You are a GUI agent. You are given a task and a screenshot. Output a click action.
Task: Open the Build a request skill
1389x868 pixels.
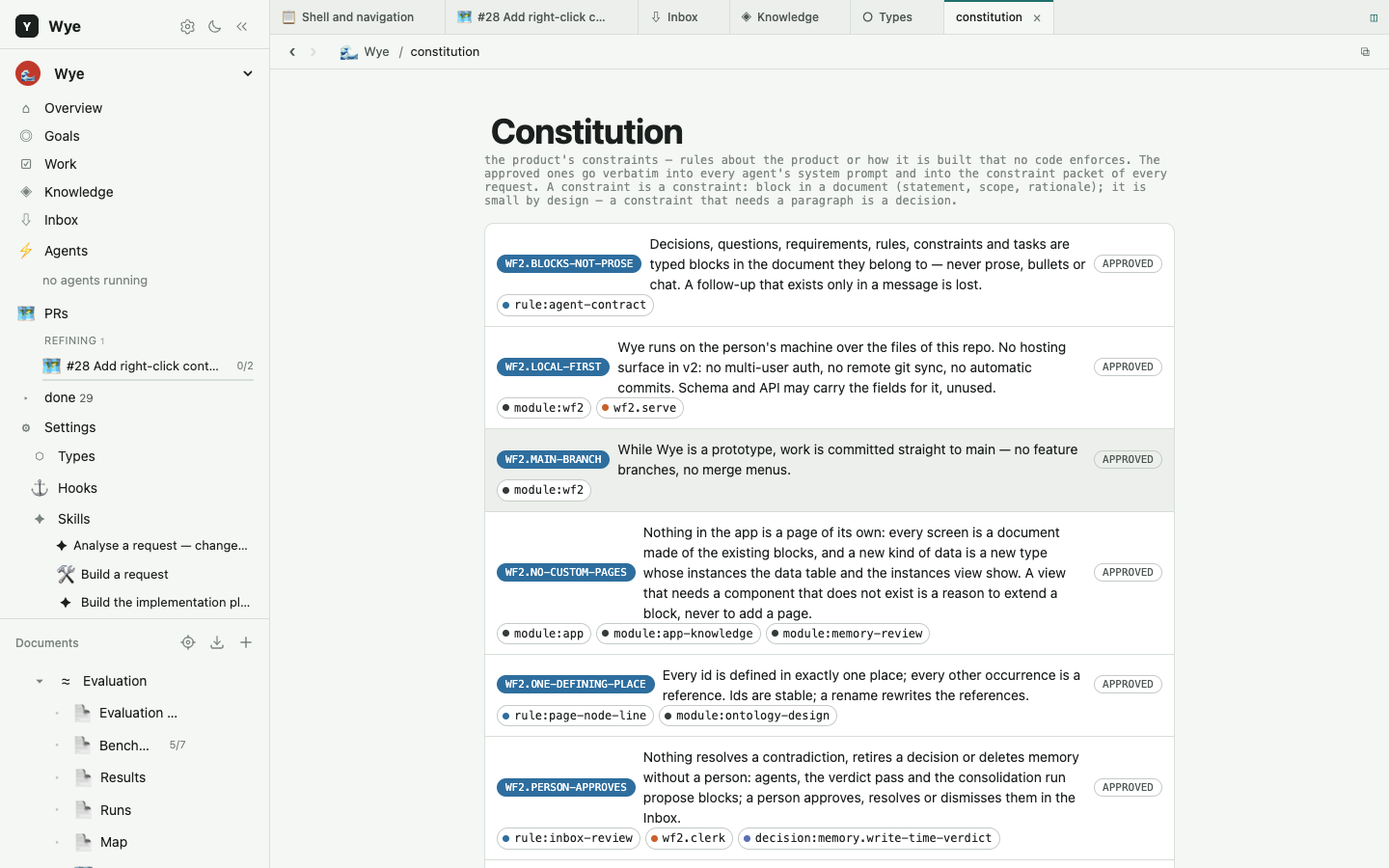tap(124, 574)
